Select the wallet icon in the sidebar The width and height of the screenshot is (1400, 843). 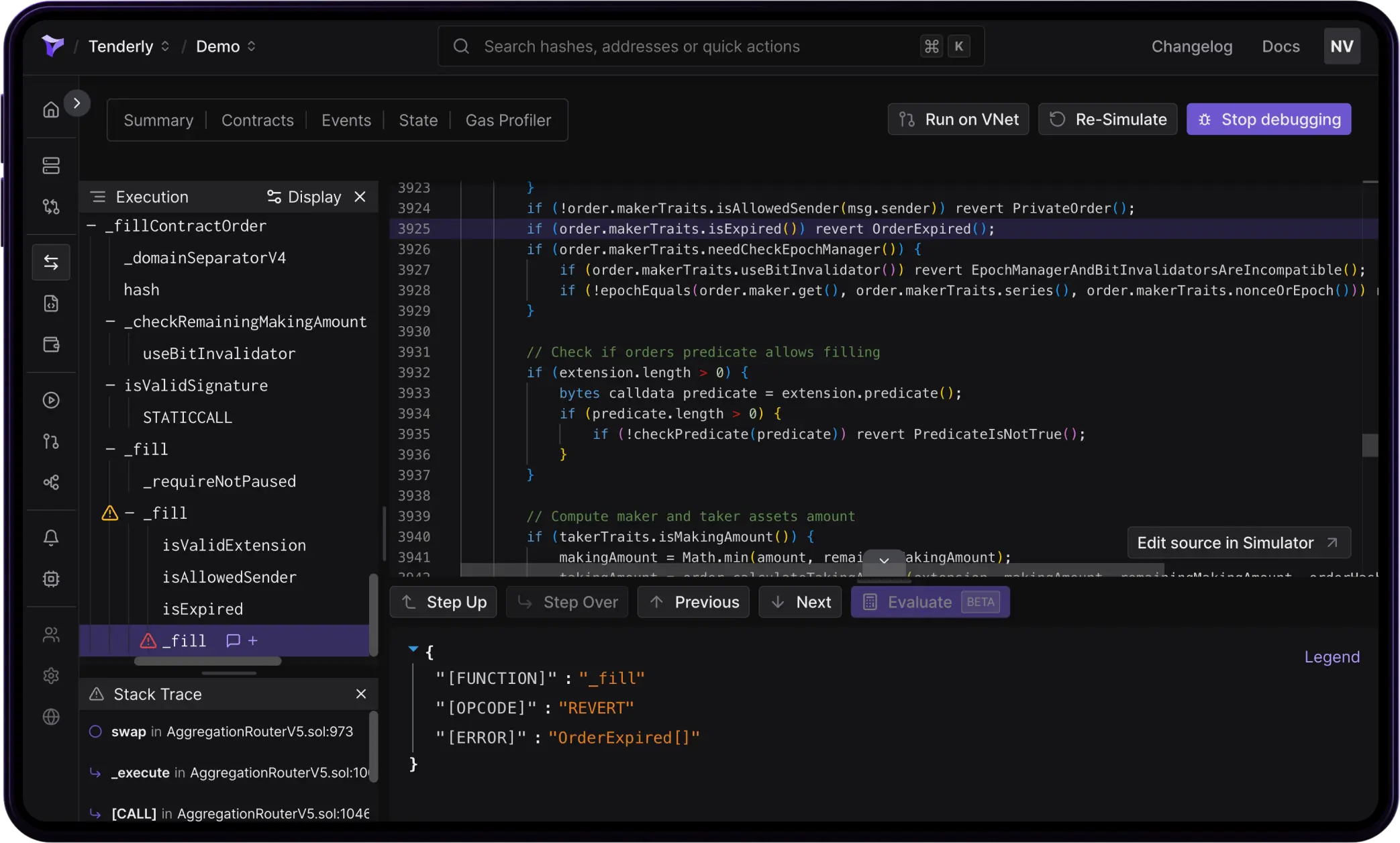tap(51, 344)
